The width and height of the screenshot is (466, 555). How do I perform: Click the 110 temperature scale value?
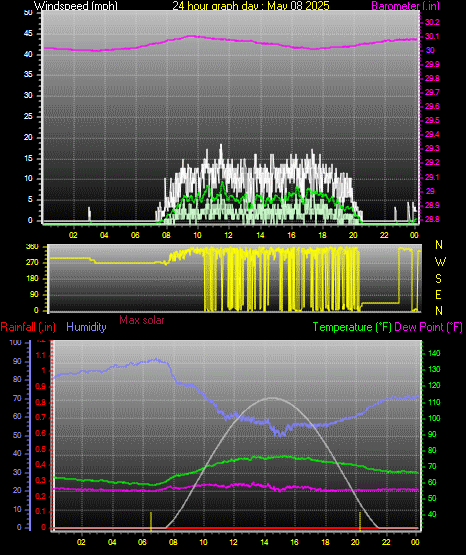click(x=434, y=402)
